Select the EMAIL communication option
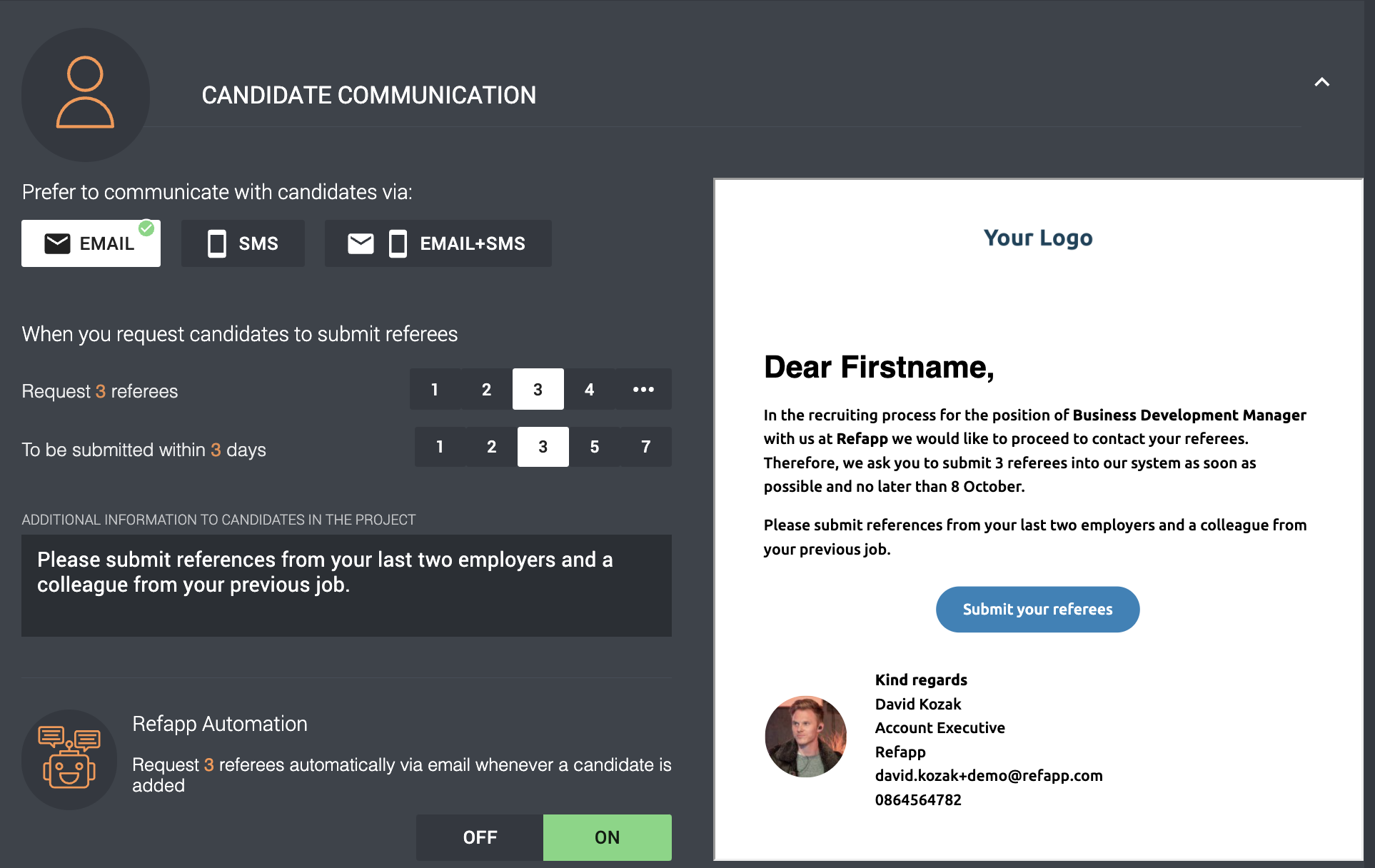 (91, 243)
